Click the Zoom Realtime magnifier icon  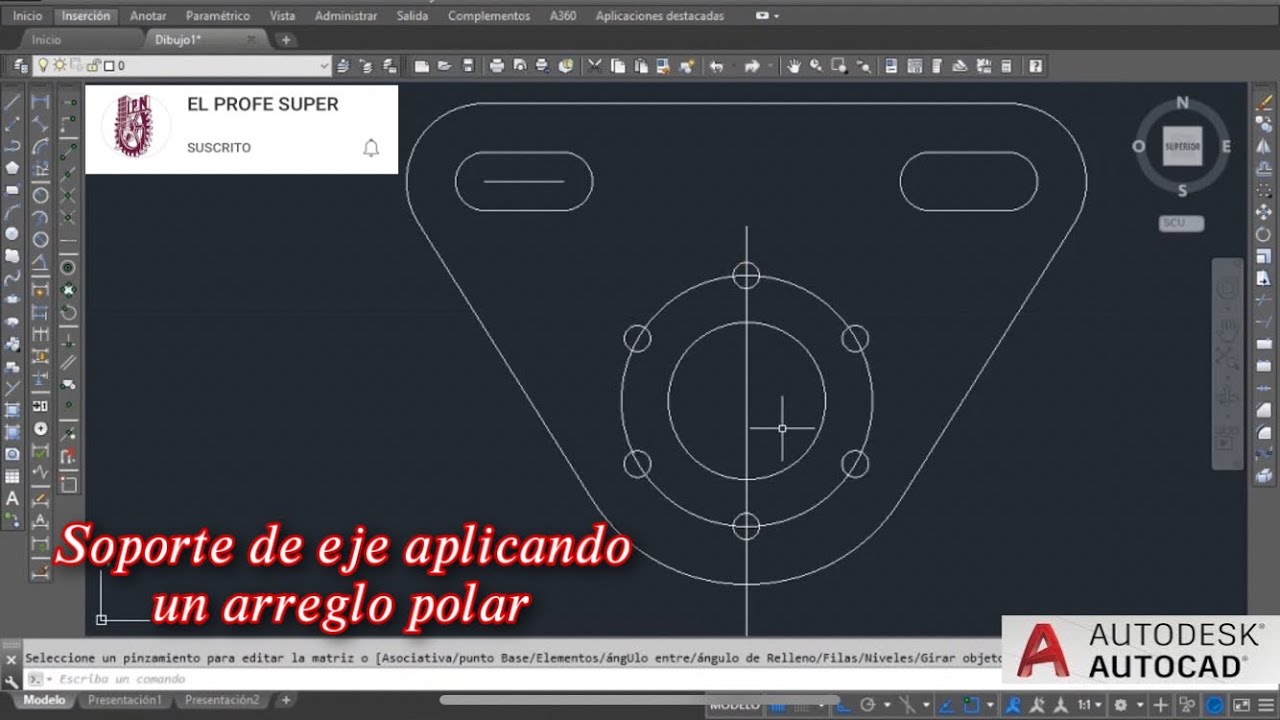[817, 66]
